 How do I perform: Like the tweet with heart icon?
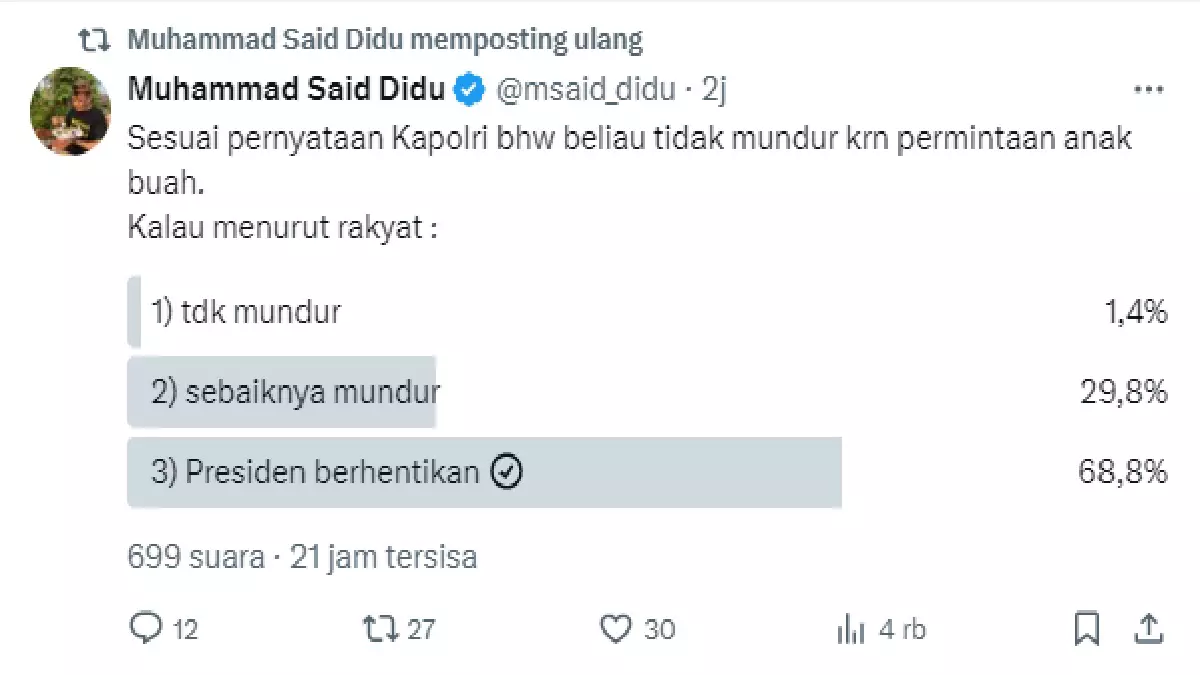click(614, 628)
